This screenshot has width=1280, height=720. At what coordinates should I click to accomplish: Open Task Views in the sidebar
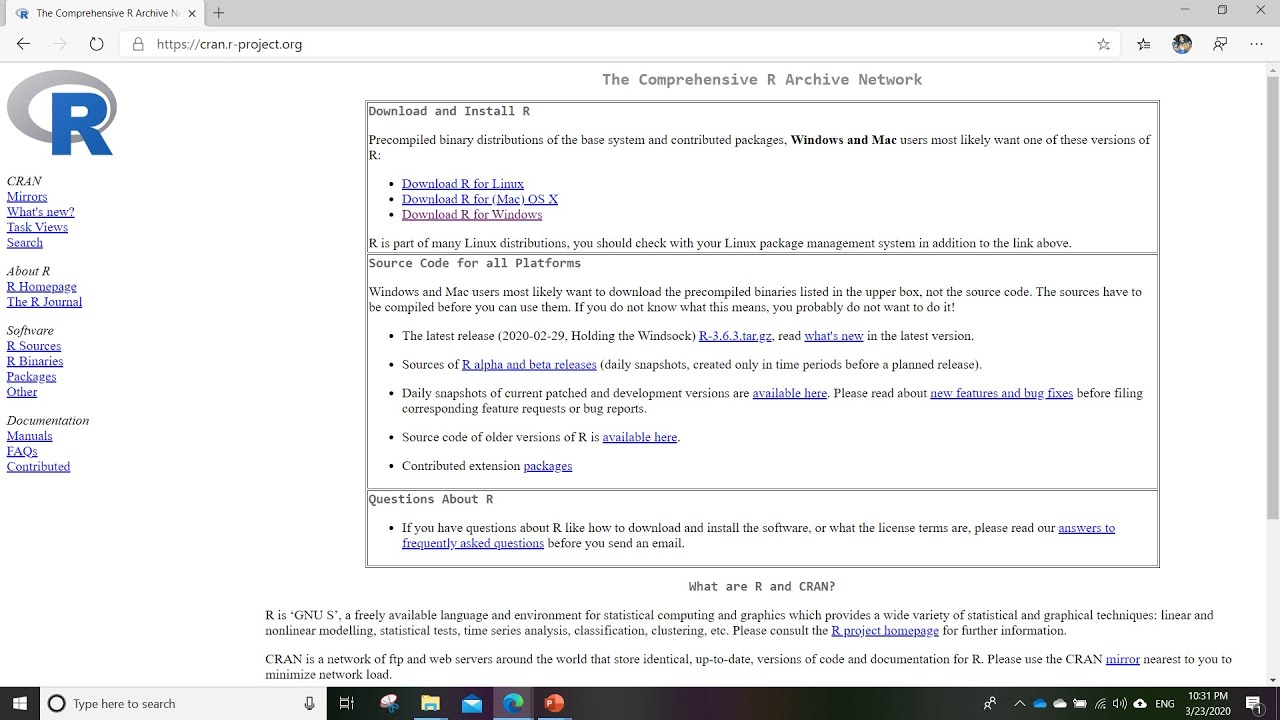[x=37, y=227]
